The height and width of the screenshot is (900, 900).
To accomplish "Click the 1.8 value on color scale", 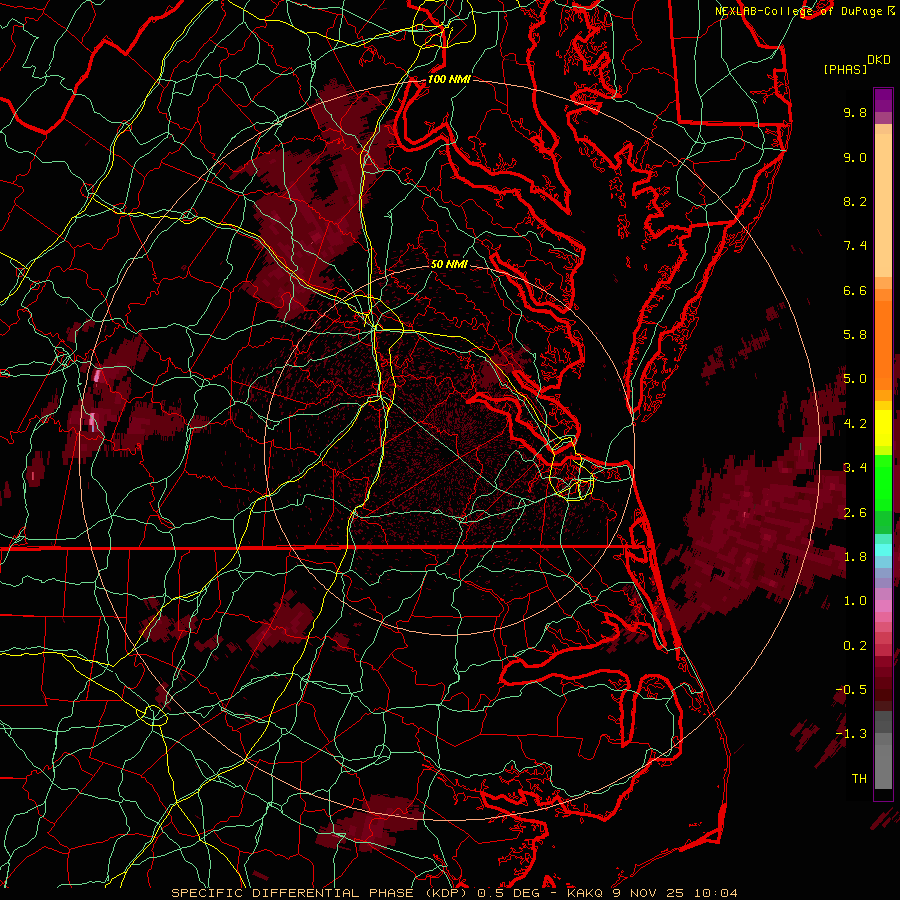I will [x=855, y=557].
